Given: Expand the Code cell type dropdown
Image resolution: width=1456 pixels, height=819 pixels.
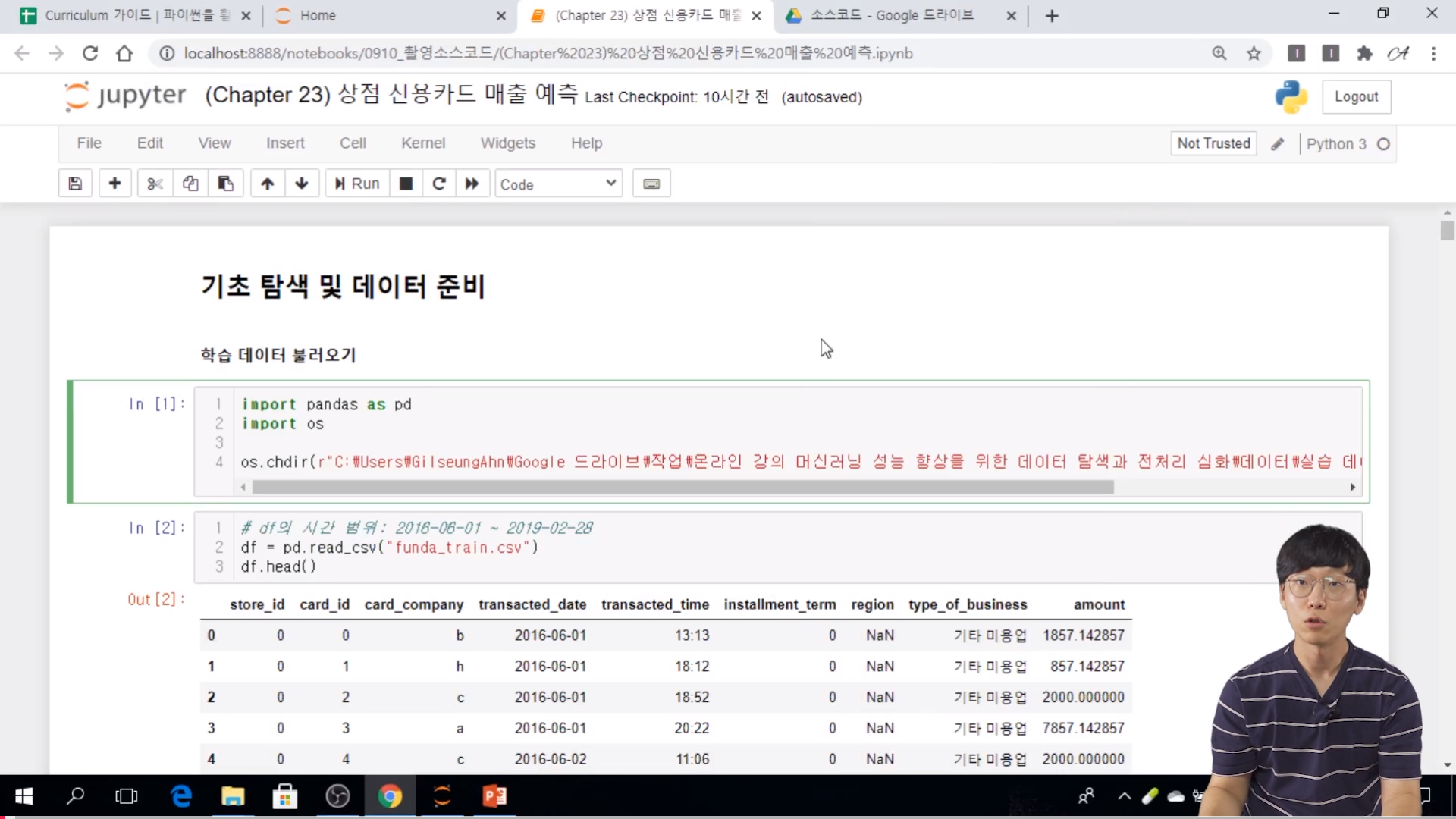Looking at the screenshot, I should (x=558, y=184).
